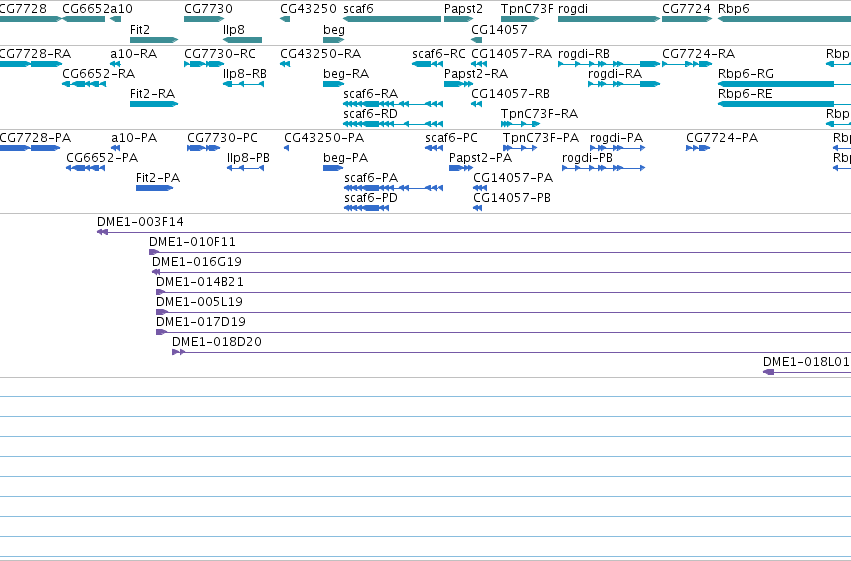Viewport: 851px width, 561px height.
Task: Select the CG14057-PA protein feature
Action: [x=480, y=188]
